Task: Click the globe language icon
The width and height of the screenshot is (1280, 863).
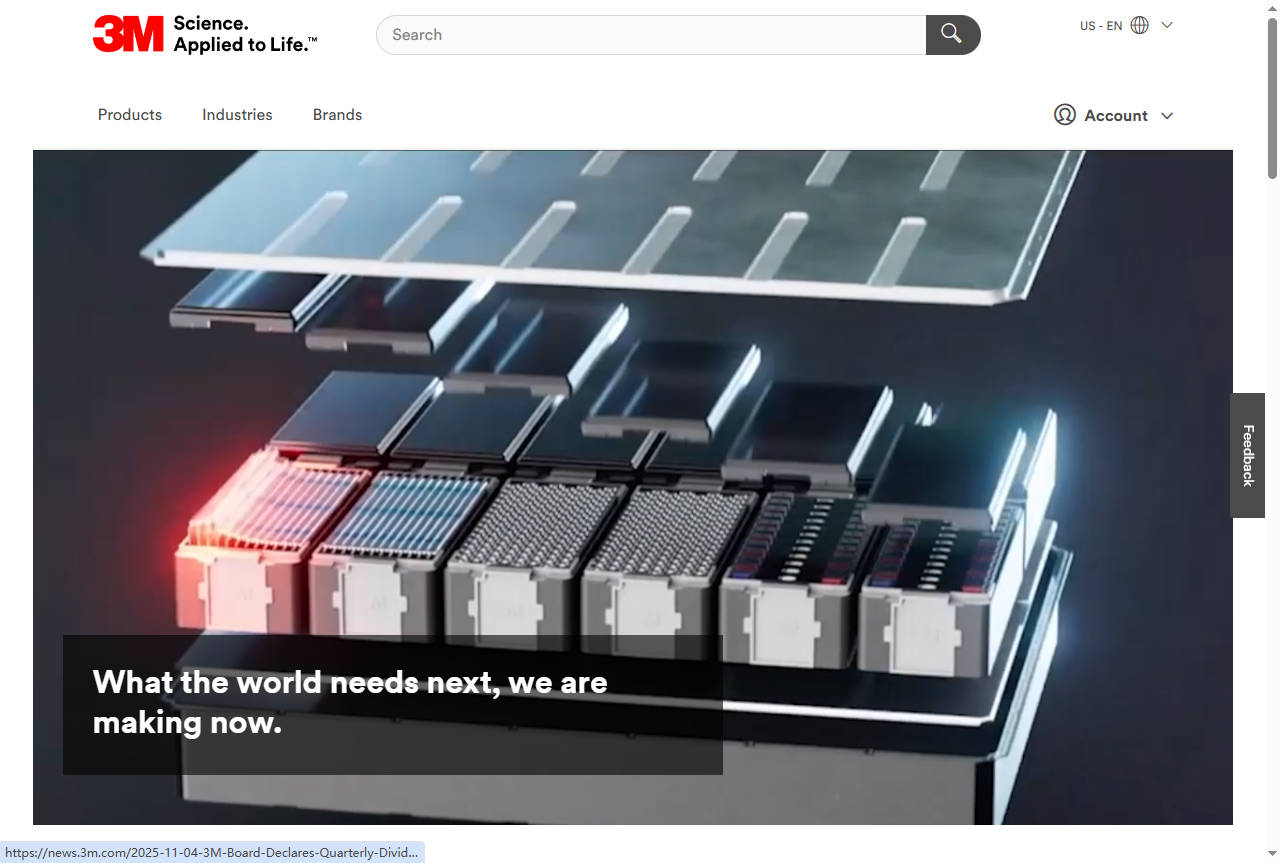Action: point(1139,26)
